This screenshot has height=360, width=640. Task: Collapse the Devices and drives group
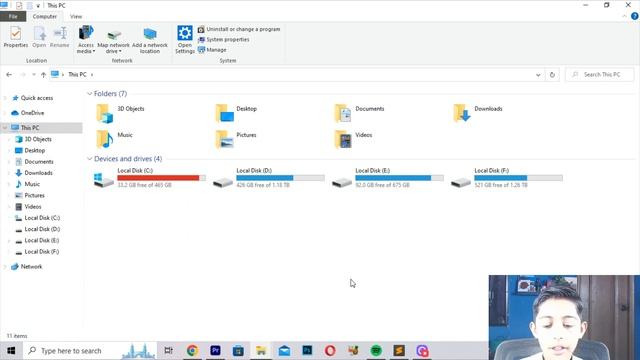89,159
